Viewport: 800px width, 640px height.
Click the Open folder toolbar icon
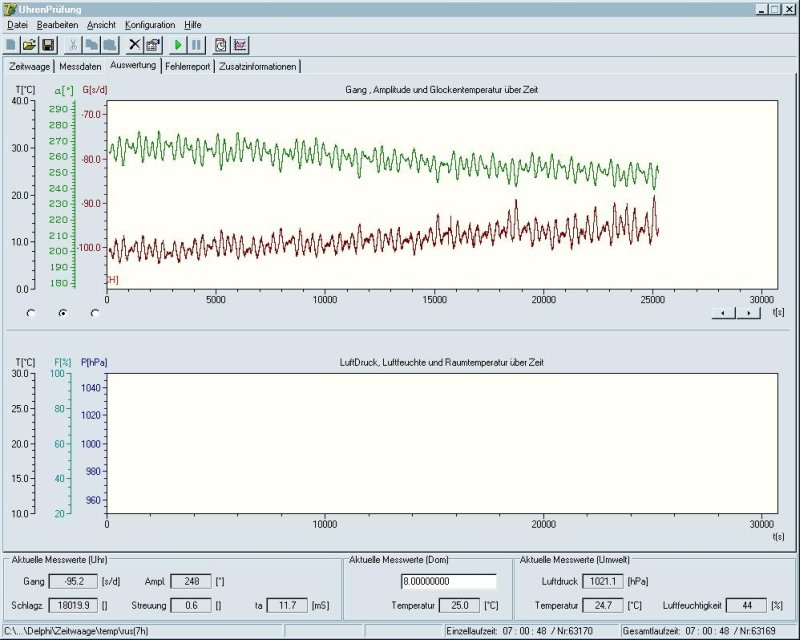click(29, 45)
